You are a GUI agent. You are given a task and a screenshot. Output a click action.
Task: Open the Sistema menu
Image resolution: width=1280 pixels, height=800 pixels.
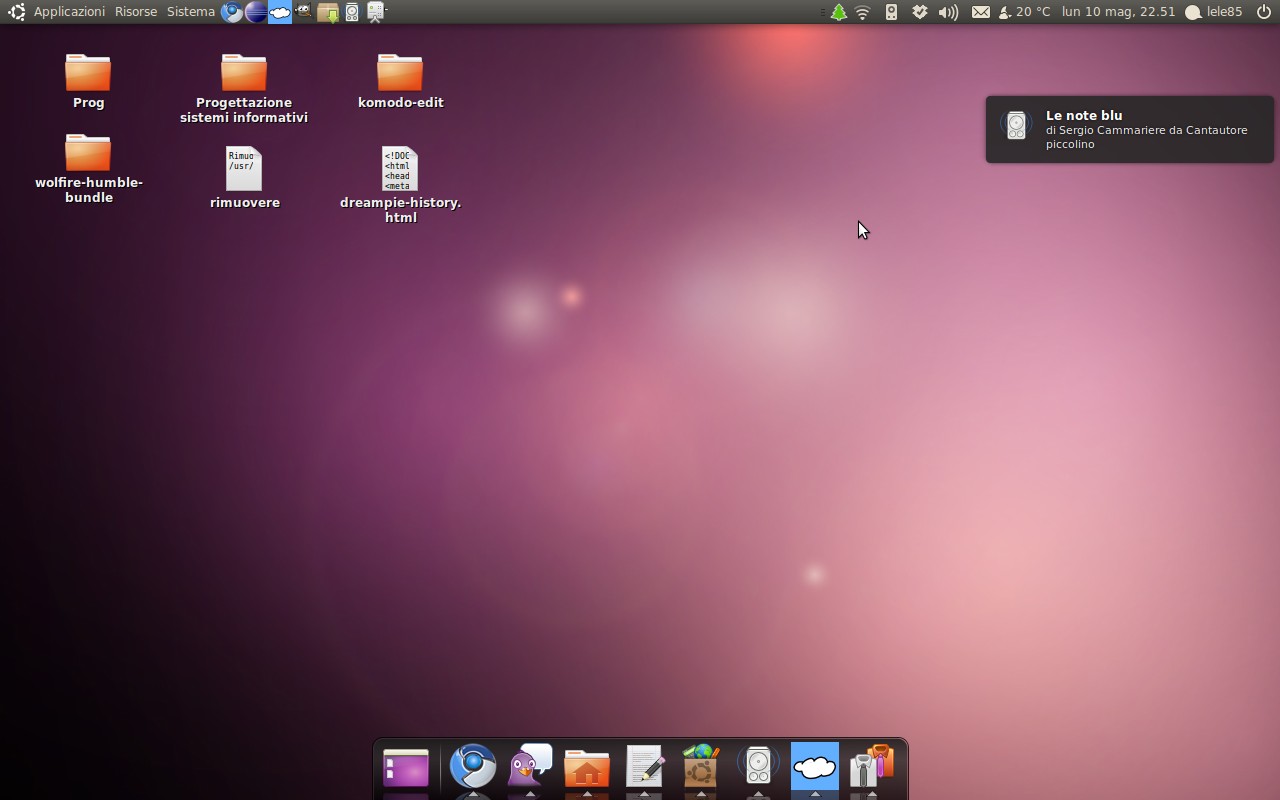(x=190, y=12)
